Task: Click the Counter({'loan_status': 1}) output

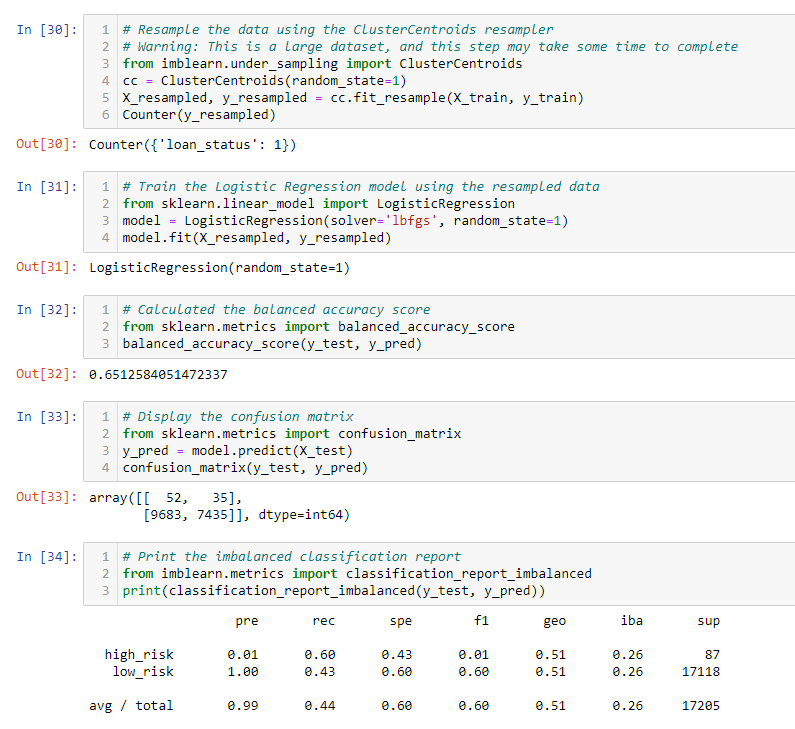Action: (192, 145)
